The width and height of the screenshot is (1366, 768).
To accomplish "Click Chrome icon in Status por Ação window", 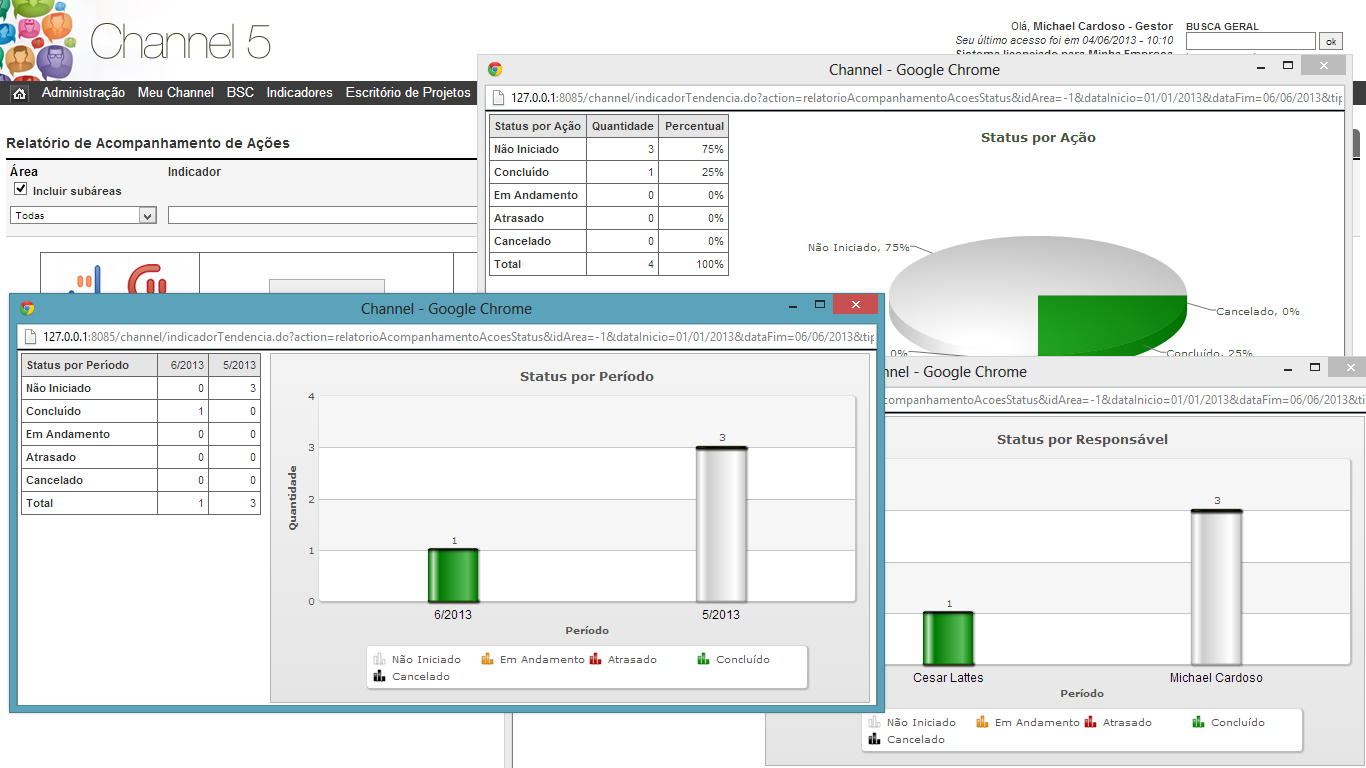I will [x=494, y=69].
